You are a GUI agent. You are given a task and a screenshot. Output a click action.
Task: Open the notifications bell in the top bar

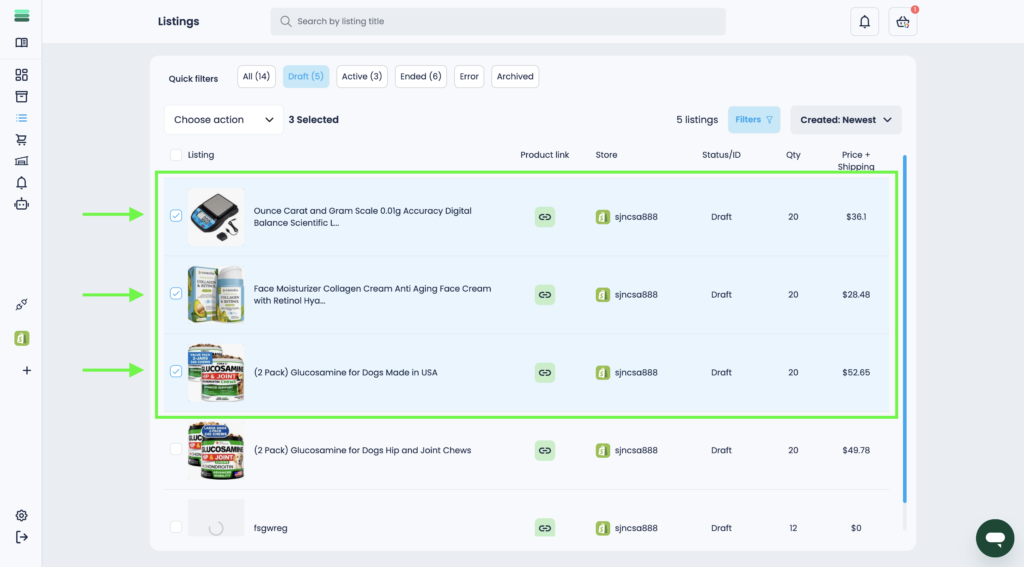coord(864,22)
